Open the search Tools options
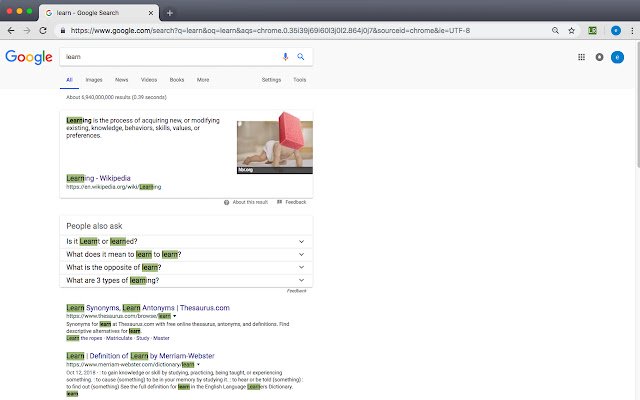640x400 pixels. point(300,80)
